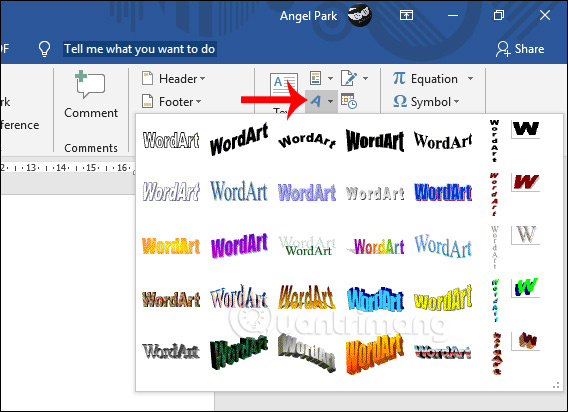The image size is (568, 412).
Task: Insert Date and Time icon
Action: click(349, 101)
